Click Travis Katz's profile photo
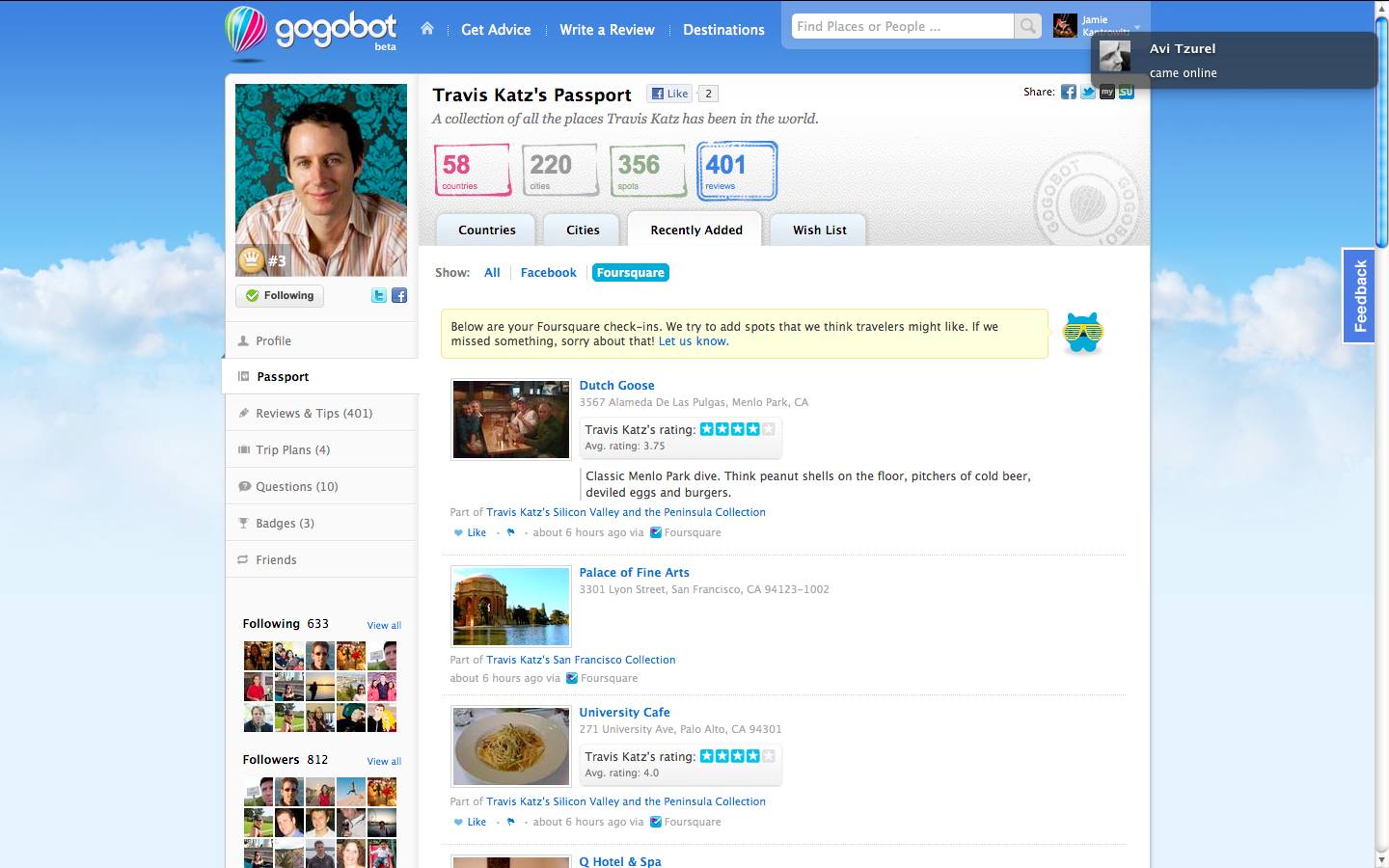This screenshot has height=868, width=1389. (x=321, y=179)
